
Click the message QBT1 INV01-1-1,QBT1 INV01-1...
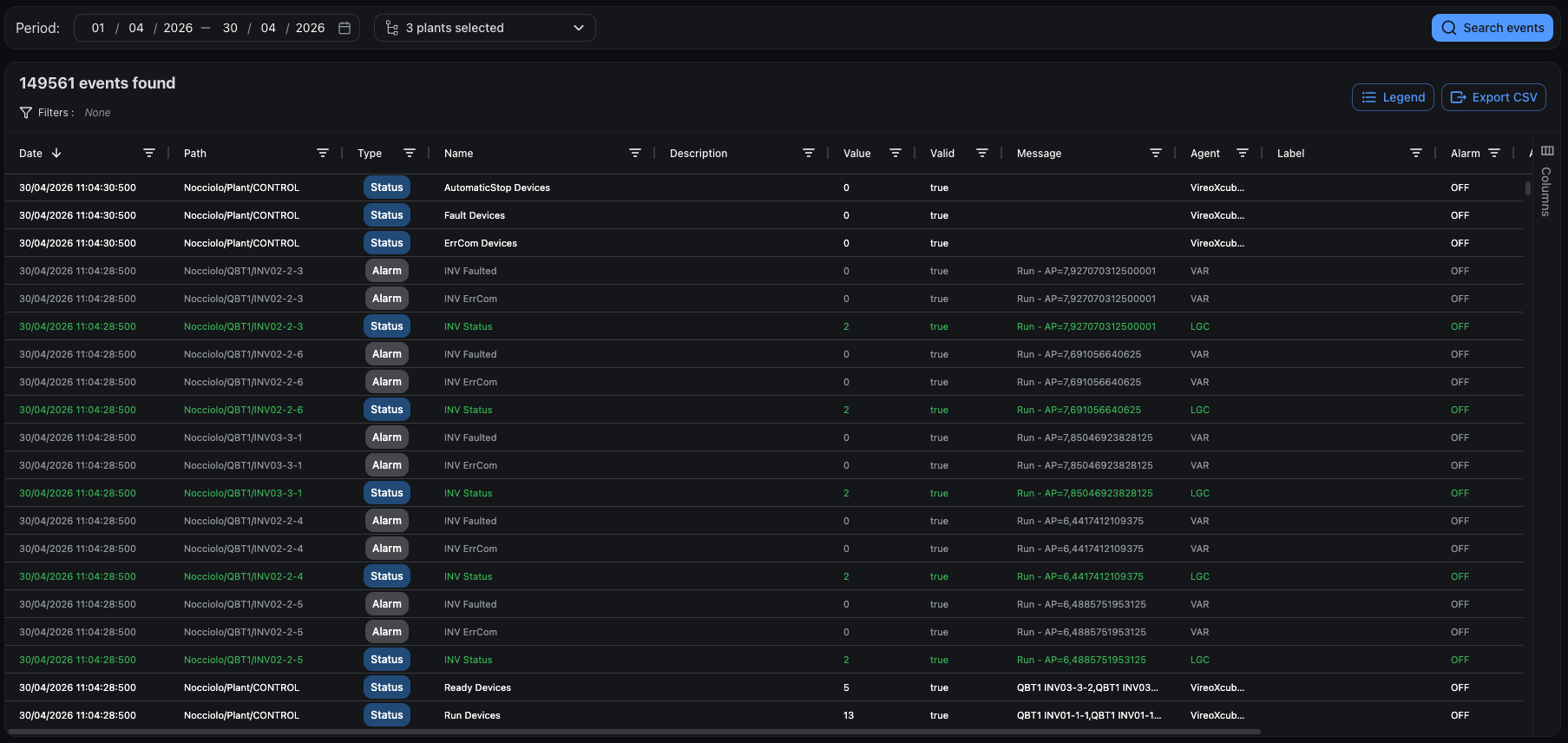click(1089, 715)
